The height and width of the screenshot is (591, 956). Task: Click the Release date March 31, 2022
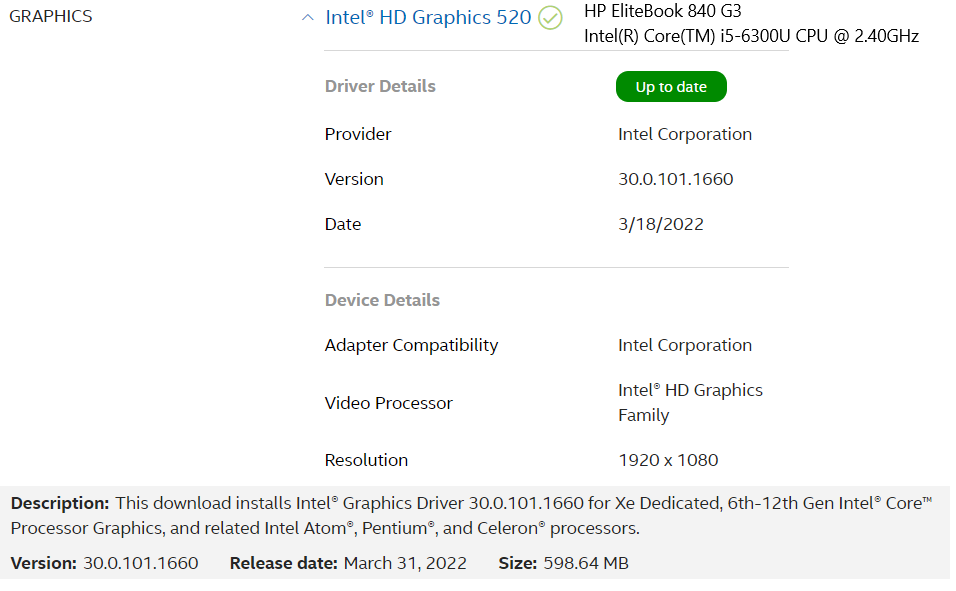tap(348, 563)
